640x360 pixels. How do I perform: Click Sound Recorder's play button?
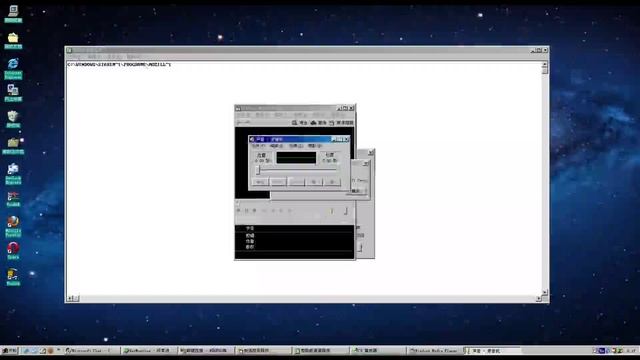[296, 182]
